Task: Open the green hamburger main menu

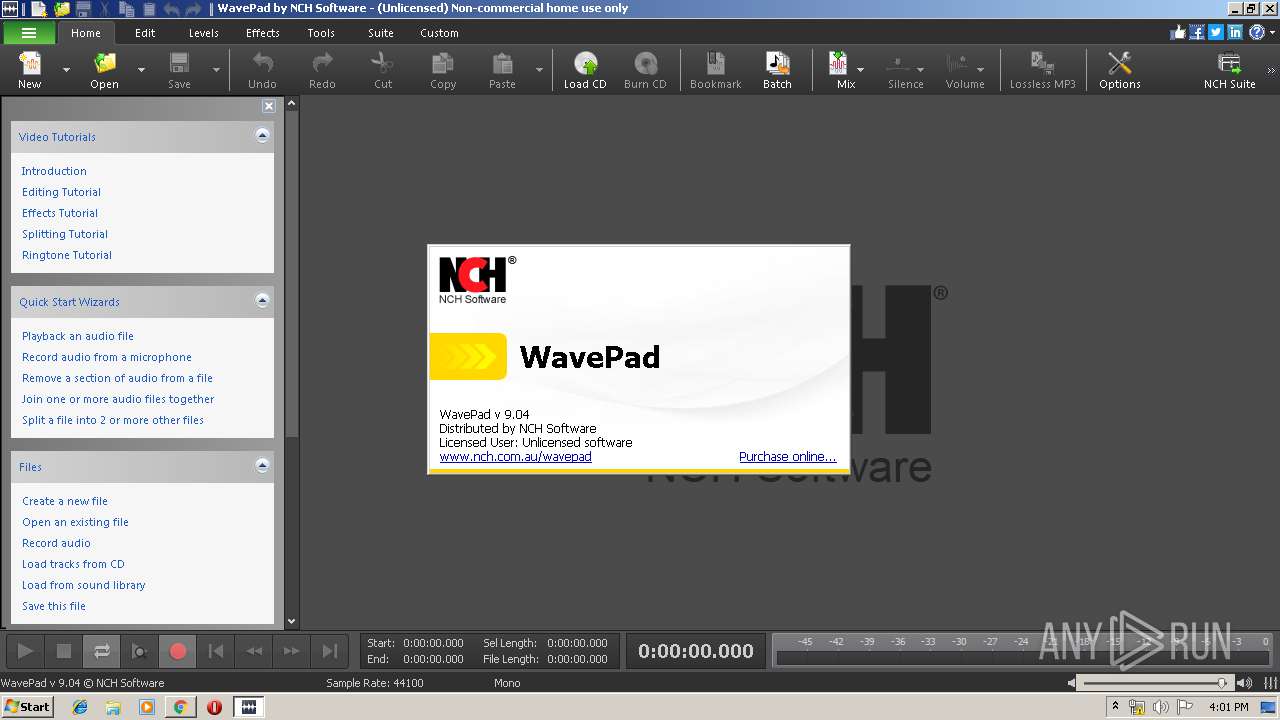Action: point(29,33)
